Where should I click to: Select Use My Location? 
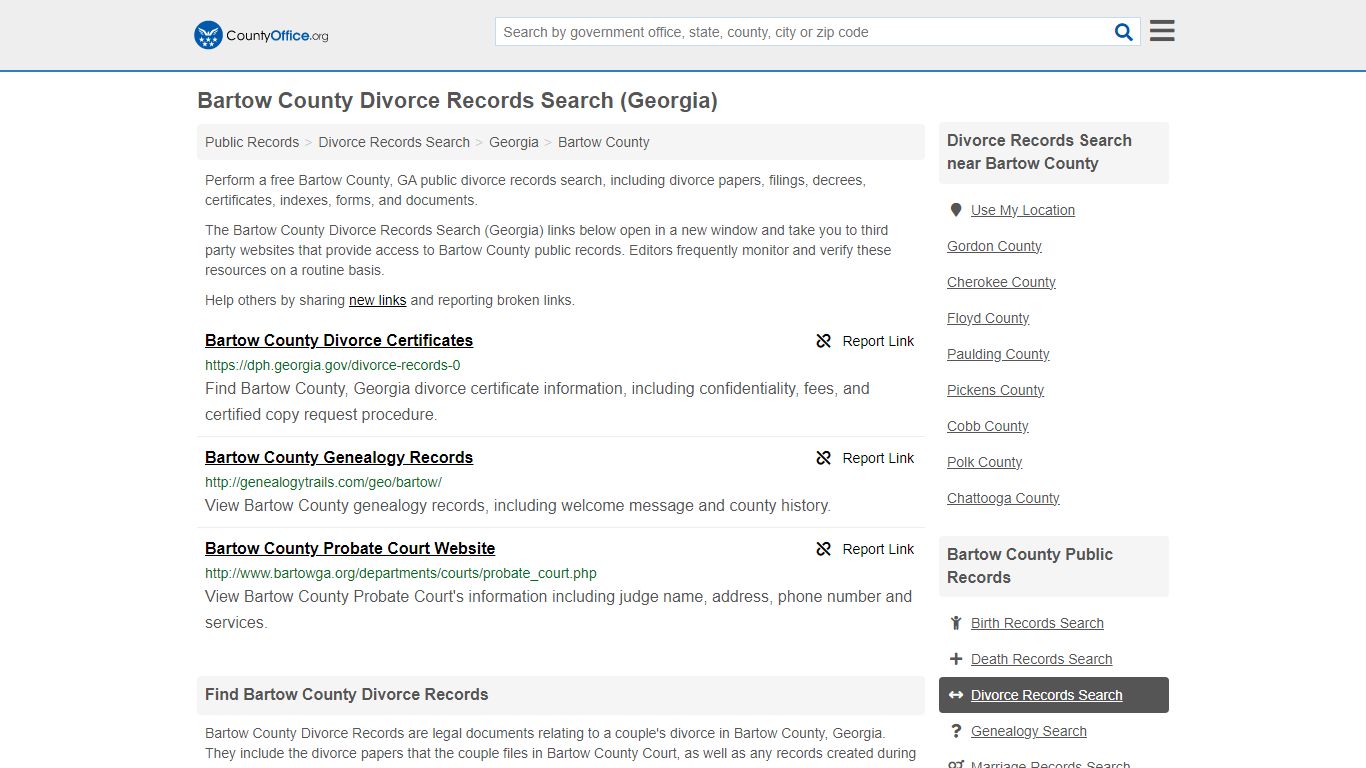pos(1023,210)
